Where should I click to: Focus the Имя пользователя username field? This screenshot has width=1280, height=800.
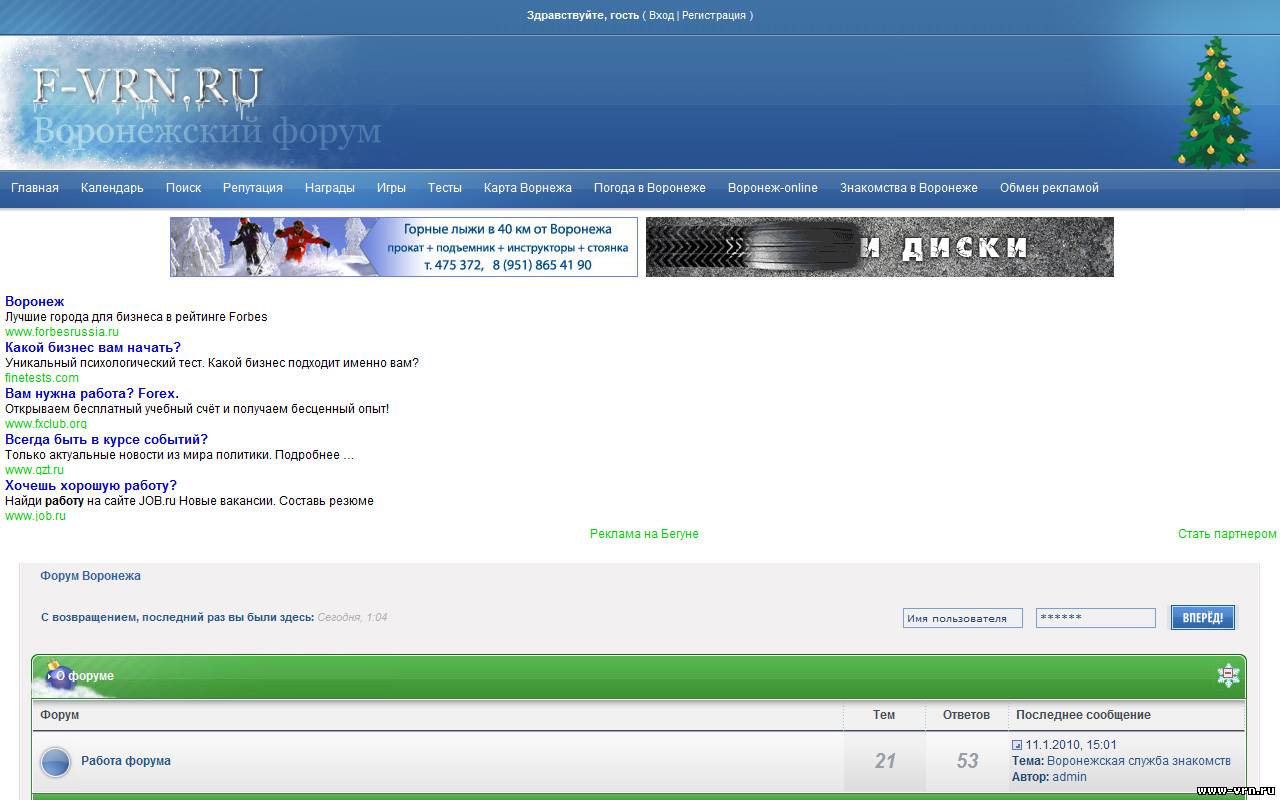point(962,618)
